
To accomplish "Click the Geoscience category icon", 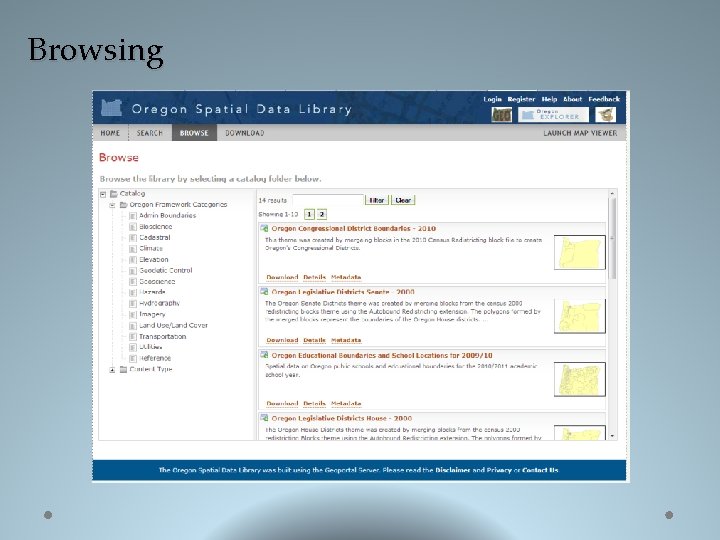I will [133, 282].
